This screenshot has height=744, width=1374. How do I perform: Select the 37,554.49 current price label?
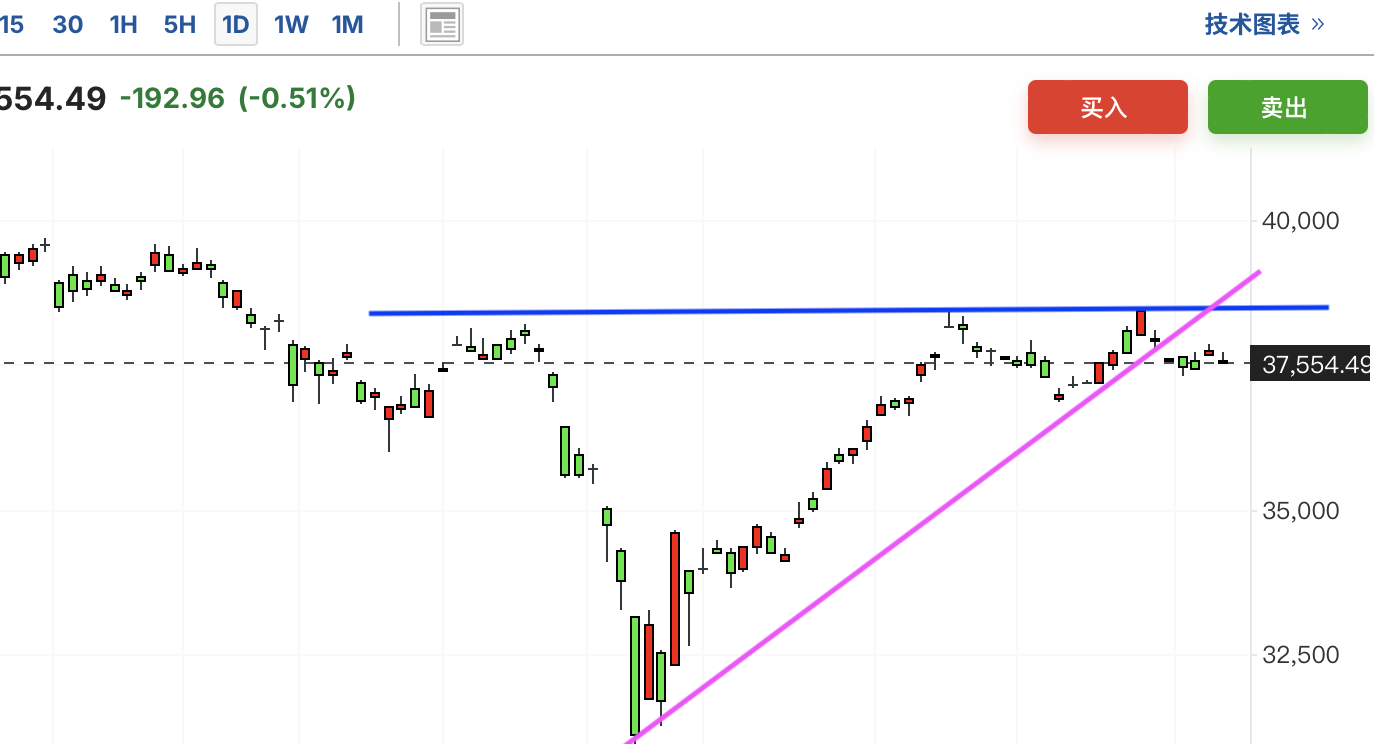click(x=1313, y=364)
